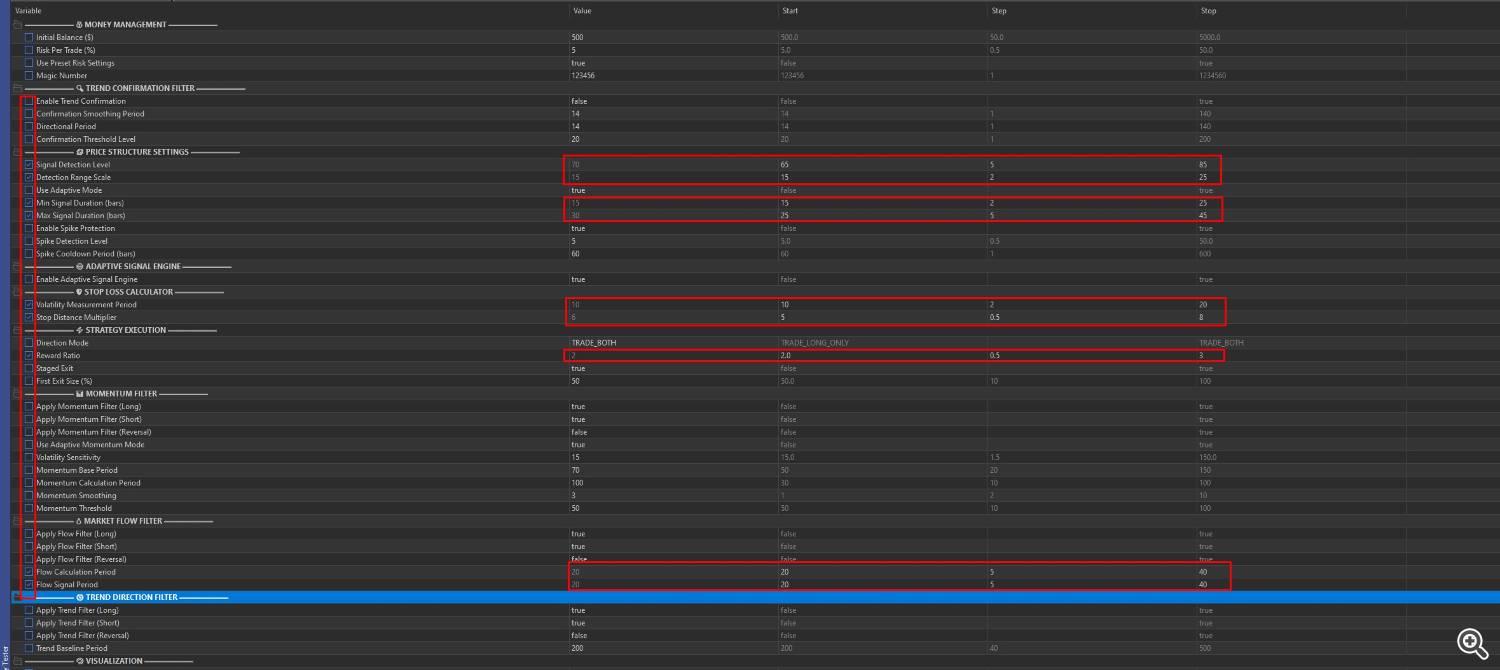Tick the Risk Per Trade (%) checkbox
The image size is (1500, 670).
(x=29, y=50)
